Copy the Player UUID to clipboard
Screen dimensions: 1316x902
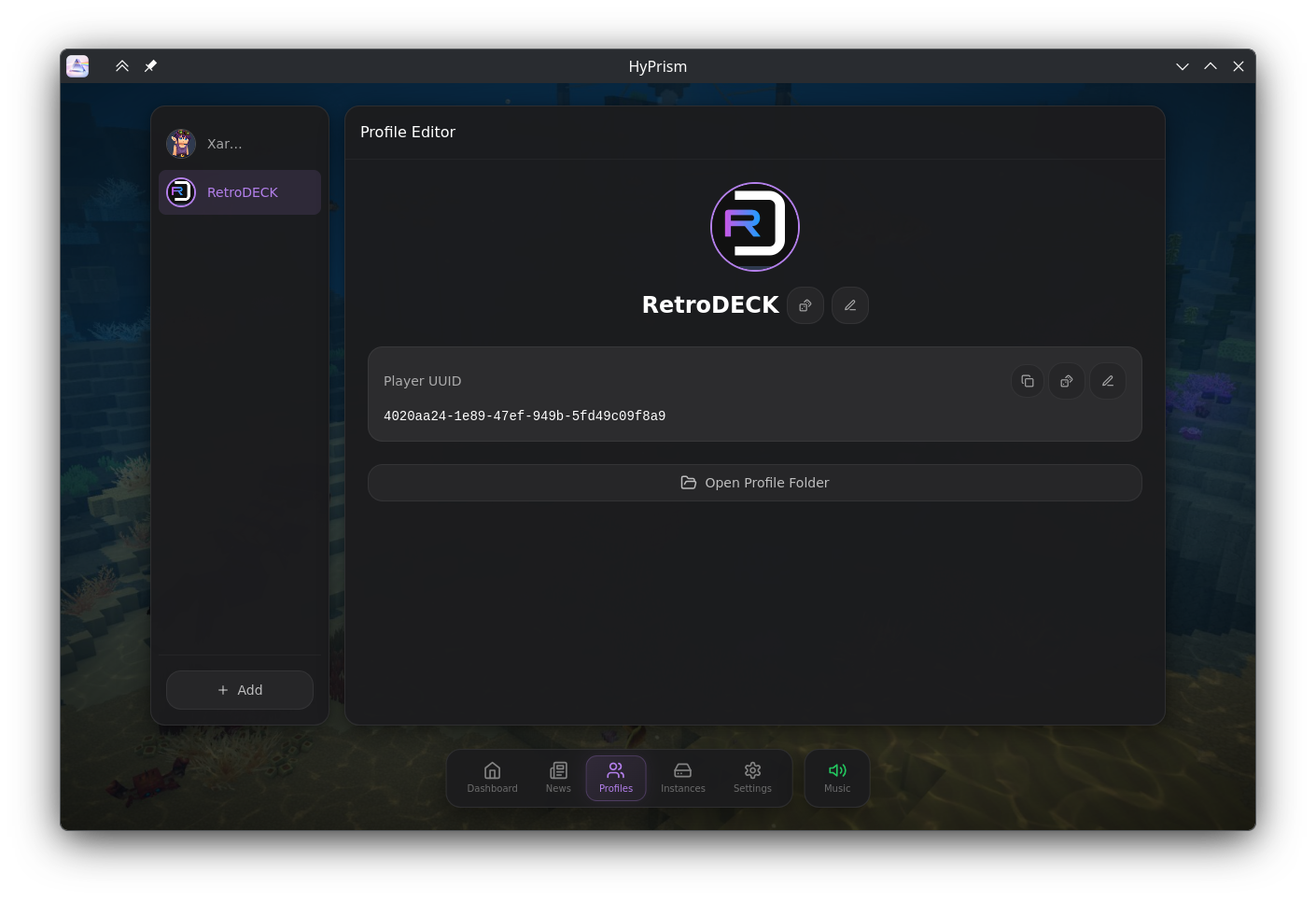(1028, 381)
